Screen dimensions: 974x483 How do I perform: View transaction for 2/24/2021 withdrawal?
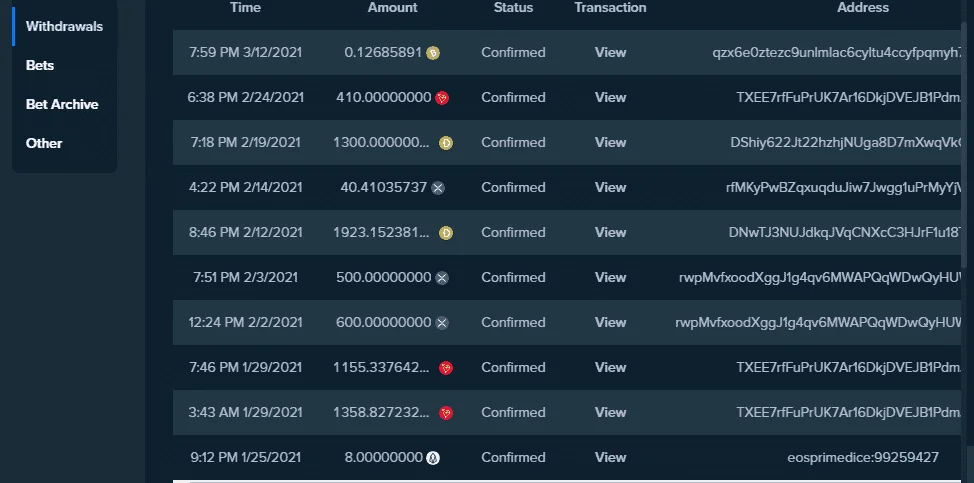tap(610, 97)
